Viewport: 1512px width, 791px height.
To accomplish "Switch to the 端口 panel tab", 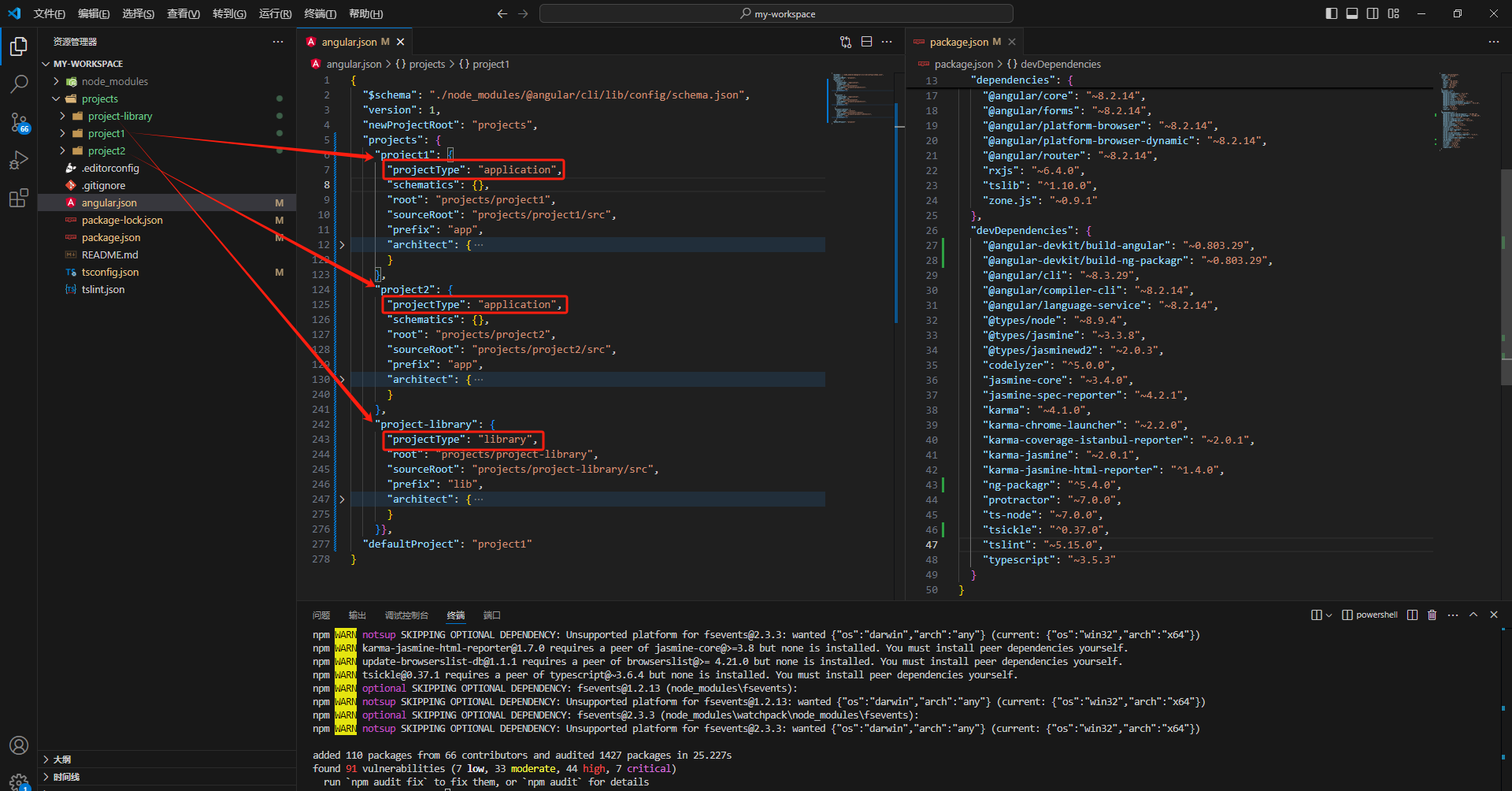I will [x=492, y=615].
